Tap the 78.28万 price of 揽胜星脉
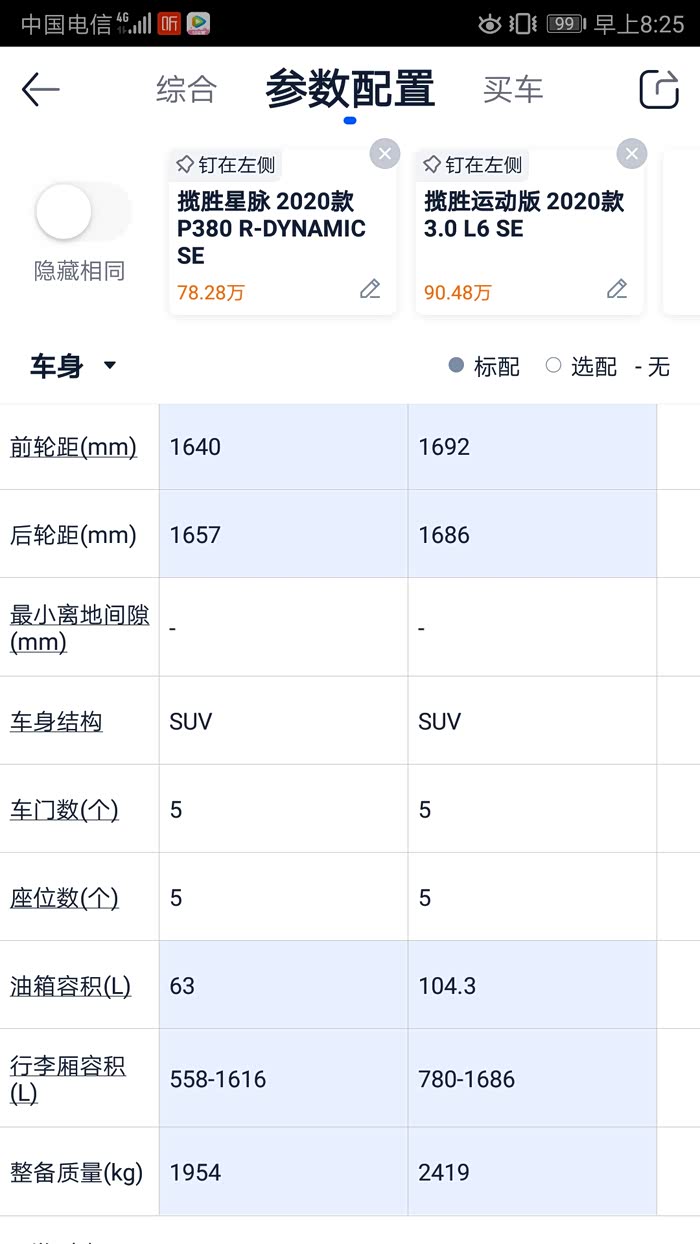 211,293
